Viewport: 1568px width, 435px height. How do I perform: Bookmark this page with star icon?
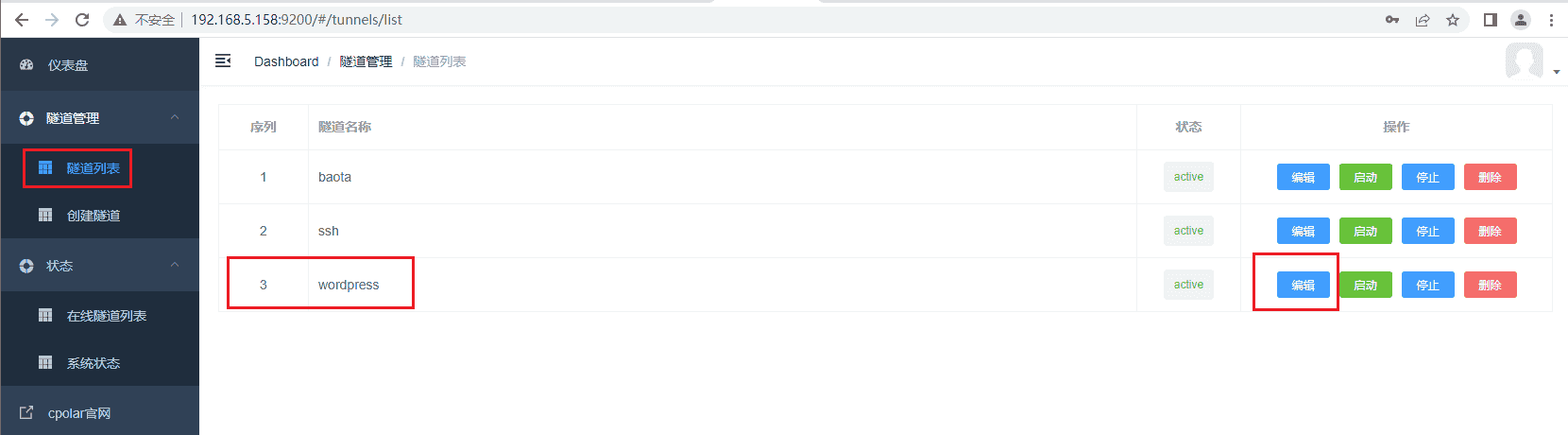(1453, 20)
